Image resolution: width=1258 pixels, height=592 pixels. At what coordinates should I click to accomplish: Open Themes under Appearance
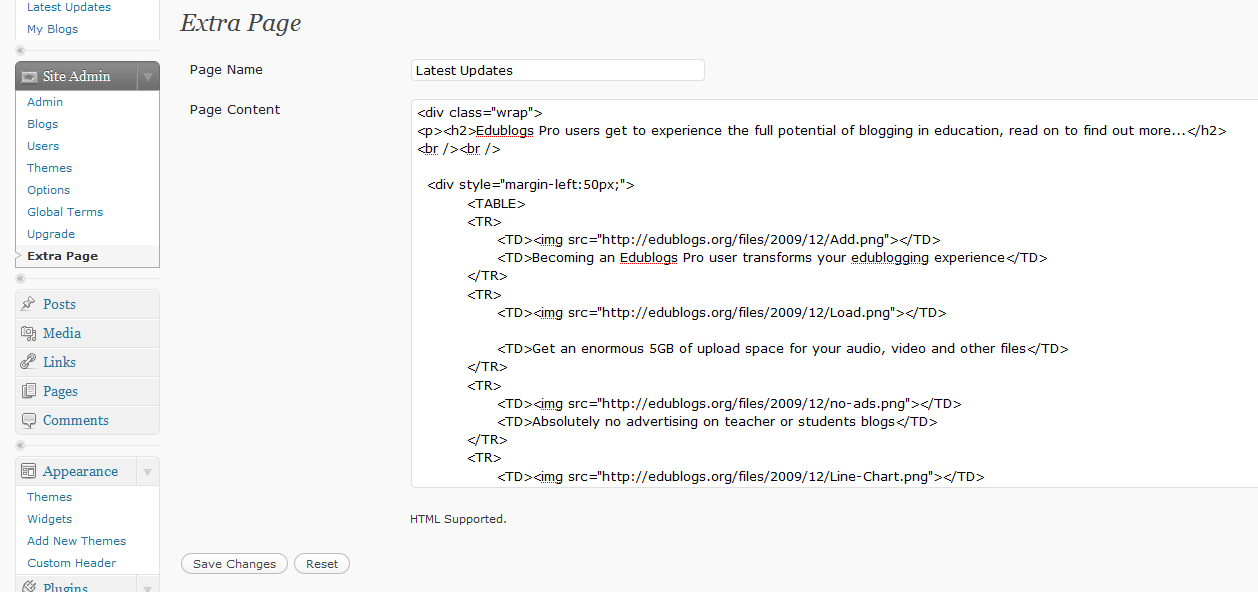coord(50,497)
